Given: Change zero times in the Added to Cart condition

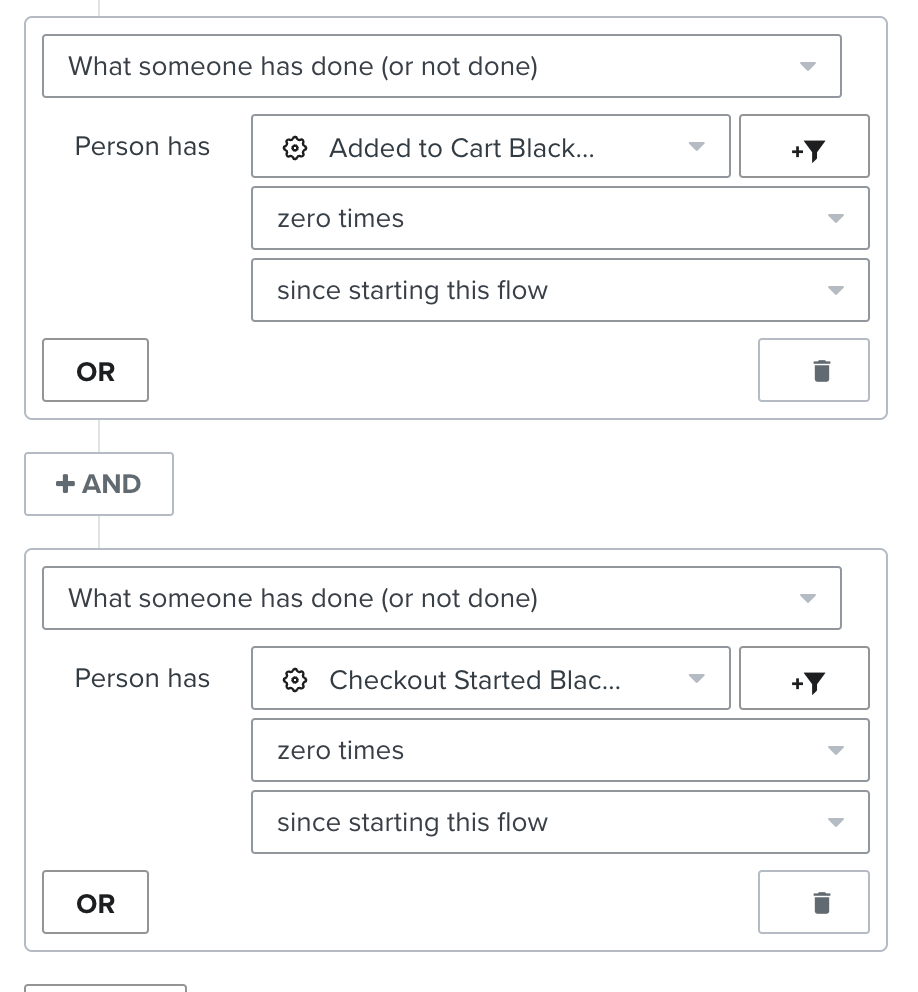Looking at the screenshot, I should 559,219.
